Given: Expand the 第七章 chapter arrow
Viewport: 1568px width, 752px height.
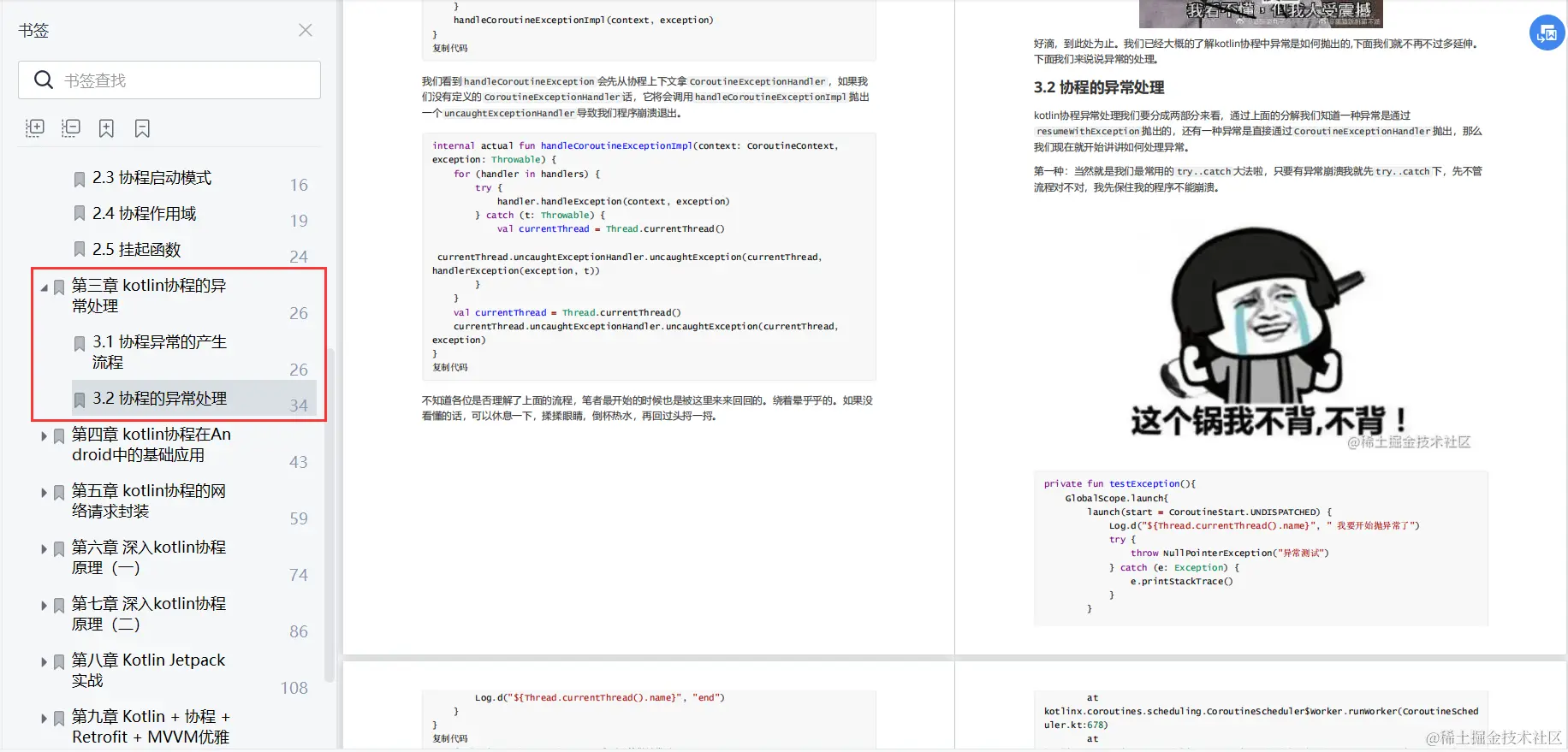Looking at the screenshot, I should 45,606.
